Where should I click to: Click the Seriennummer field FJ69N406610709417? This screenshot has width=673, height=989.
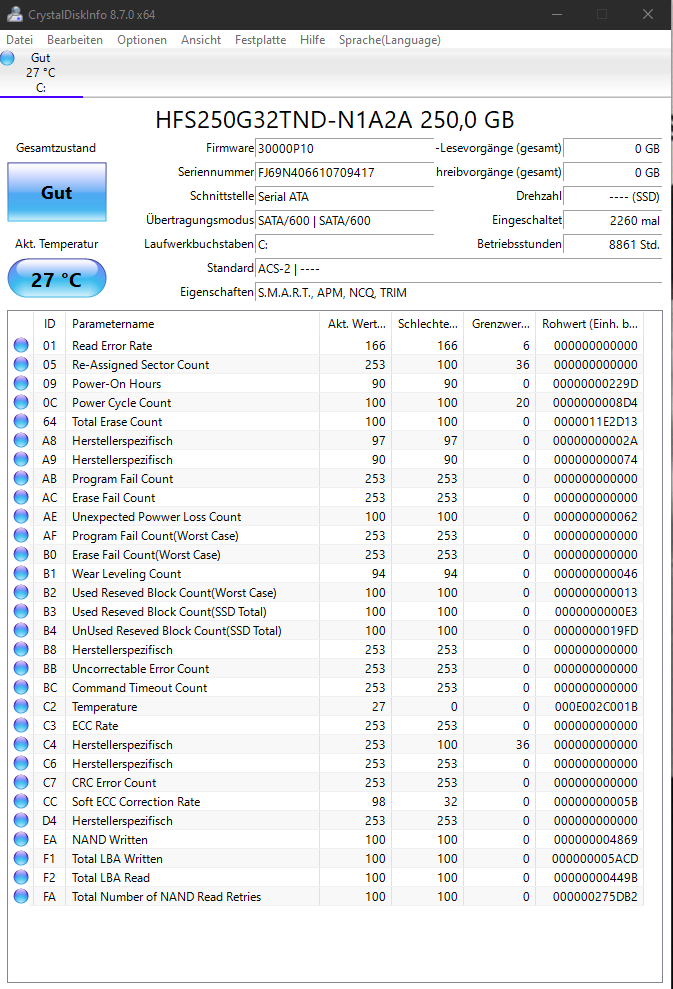click(344, 172)
